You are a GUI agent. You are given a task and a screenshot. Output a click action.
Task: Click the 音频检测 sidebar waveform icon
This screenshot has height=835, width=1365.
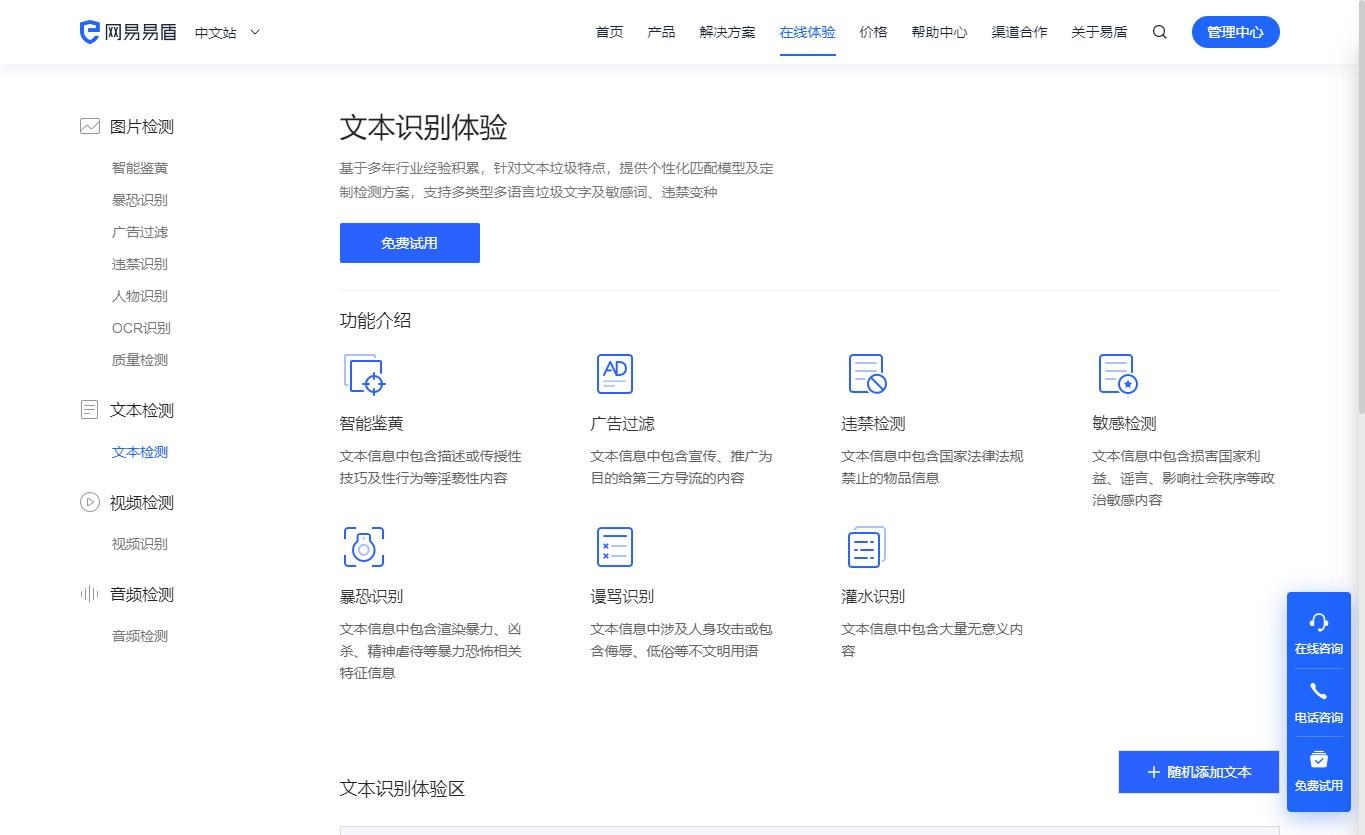pos(90,594)
